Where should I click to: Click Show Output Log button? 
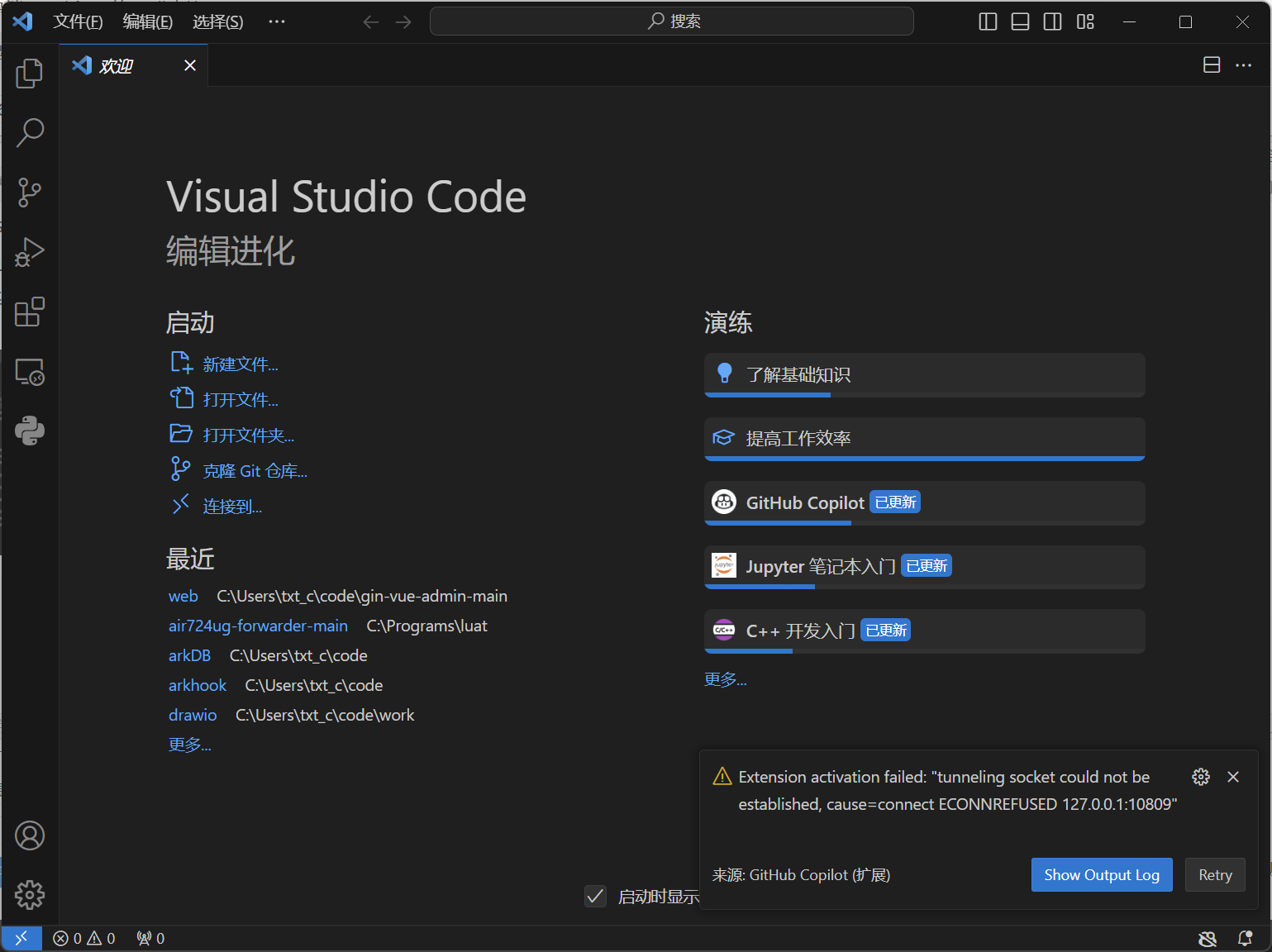tap(1102, 875)
